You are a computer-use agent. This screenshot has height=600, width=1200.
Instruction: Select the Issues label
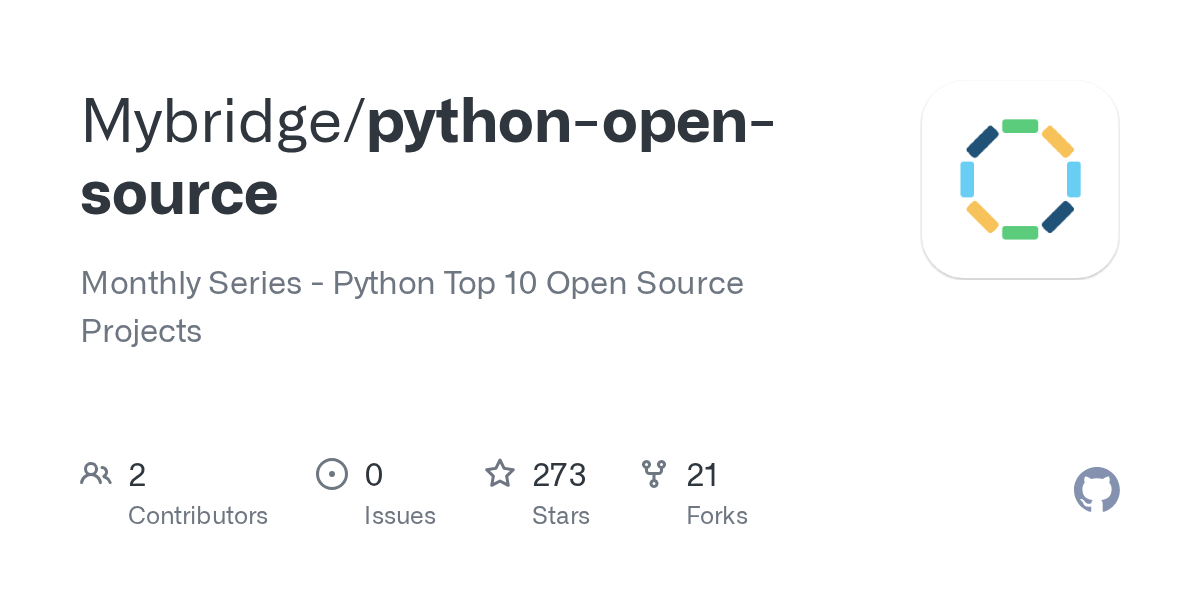[400, 516]
